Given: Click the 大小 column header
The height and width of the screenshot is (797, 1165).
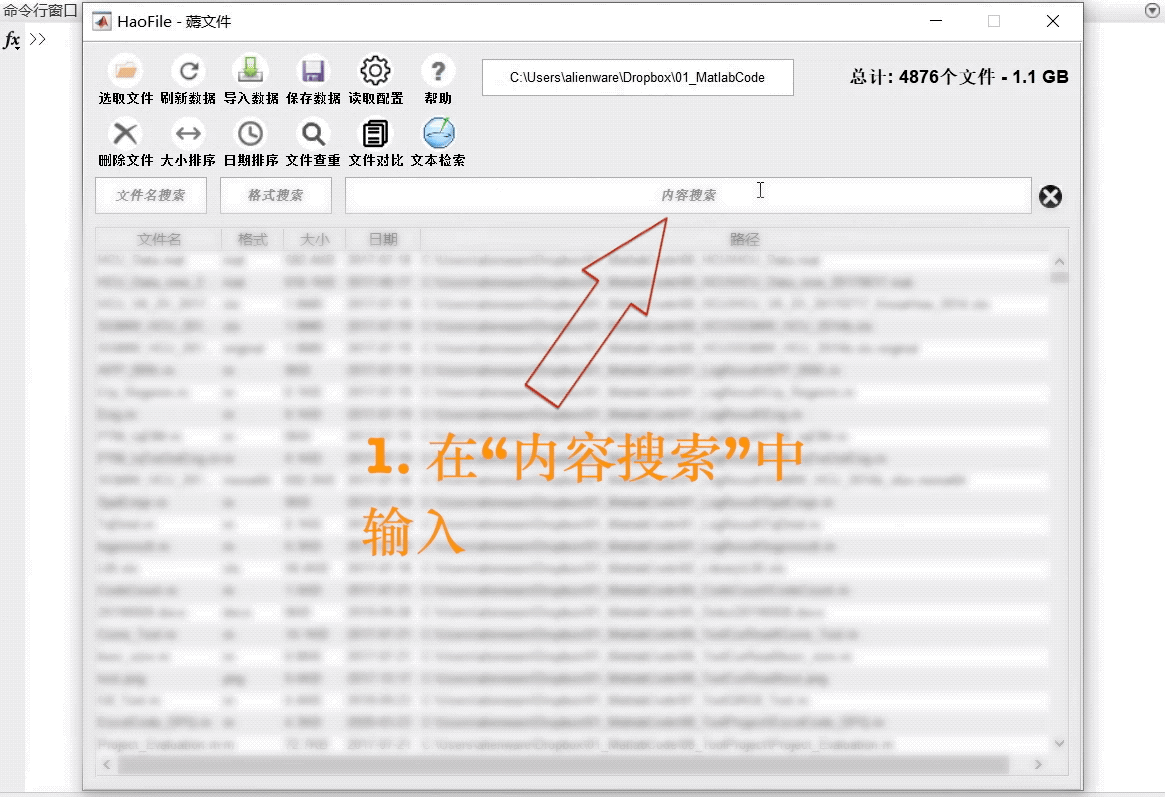Looking at the screenshot, I should tap(315, 239).
